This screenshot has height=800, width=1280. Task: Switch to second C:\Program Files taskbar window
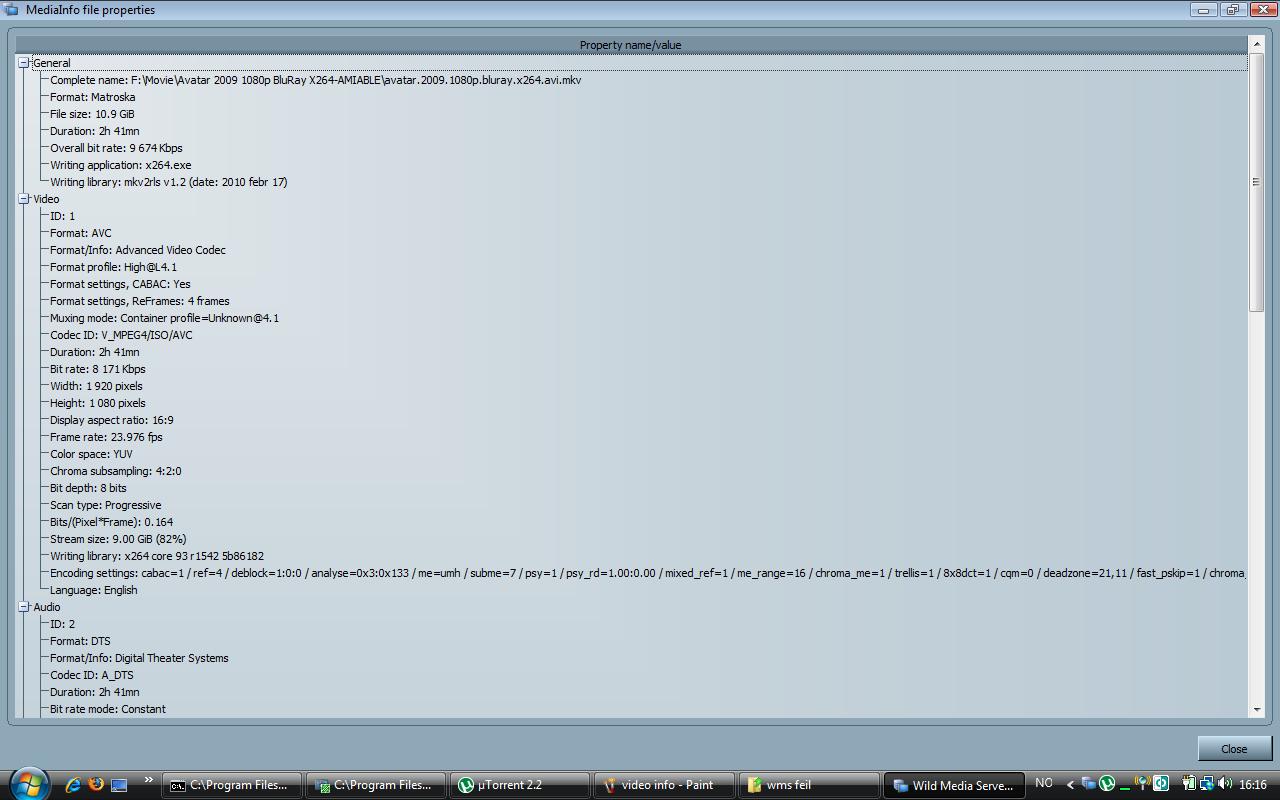pos(376,785)
